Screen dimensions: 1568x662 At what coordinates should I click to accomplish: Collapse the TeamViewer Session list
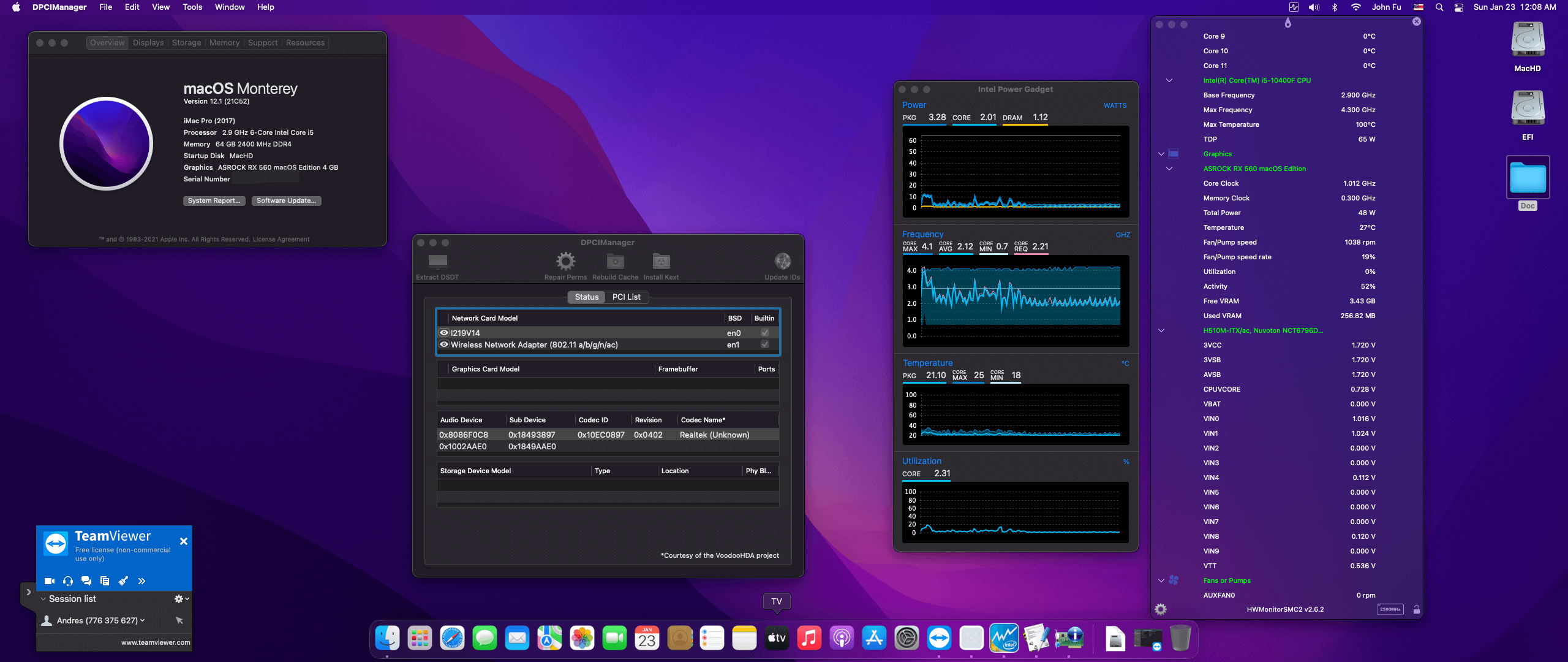coord(43,599)
